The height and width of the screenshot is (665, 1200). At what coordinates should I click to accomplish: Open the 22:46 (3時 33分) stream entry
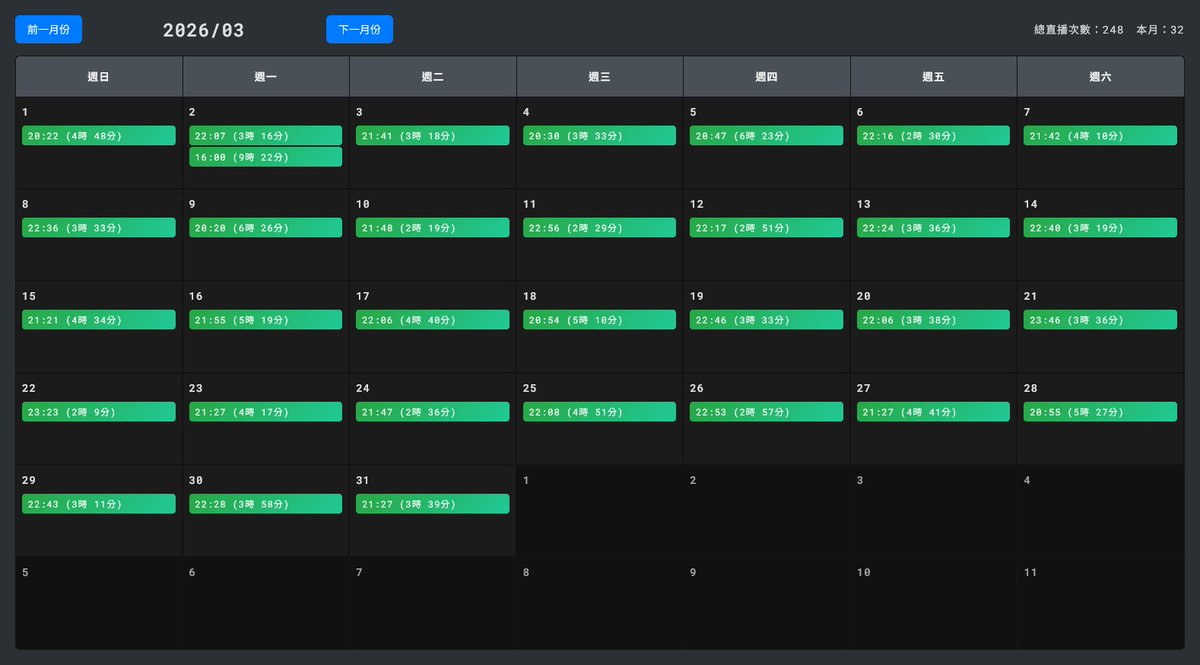pos(767,320)
